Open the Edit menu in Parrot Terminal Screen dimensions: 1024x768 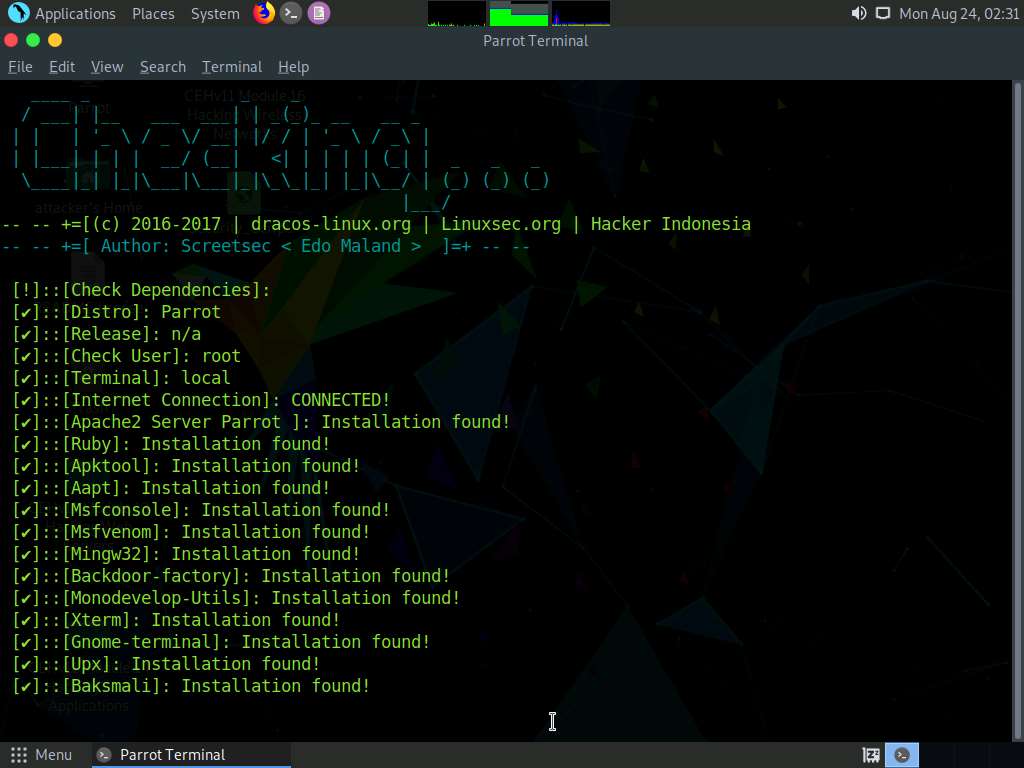coord(62,67)
